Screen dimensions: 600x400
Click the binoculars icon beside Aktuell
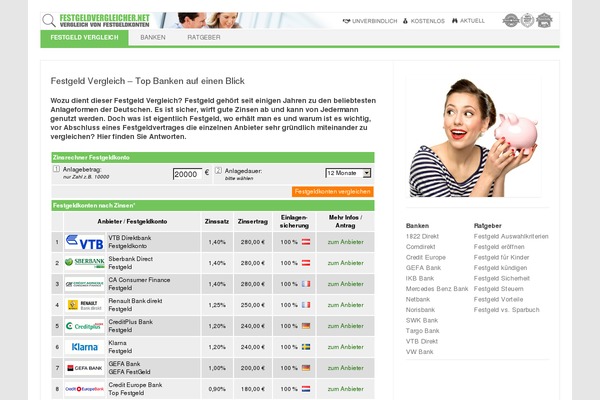pos(455,21)
